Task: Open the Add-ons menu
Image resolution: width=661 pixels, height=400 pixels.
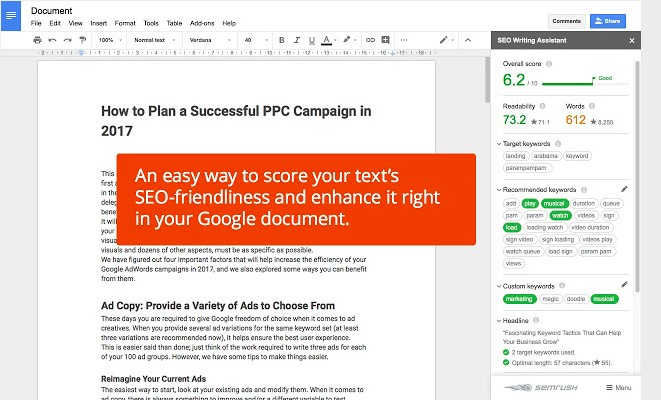Action: (x=202, y=23)
